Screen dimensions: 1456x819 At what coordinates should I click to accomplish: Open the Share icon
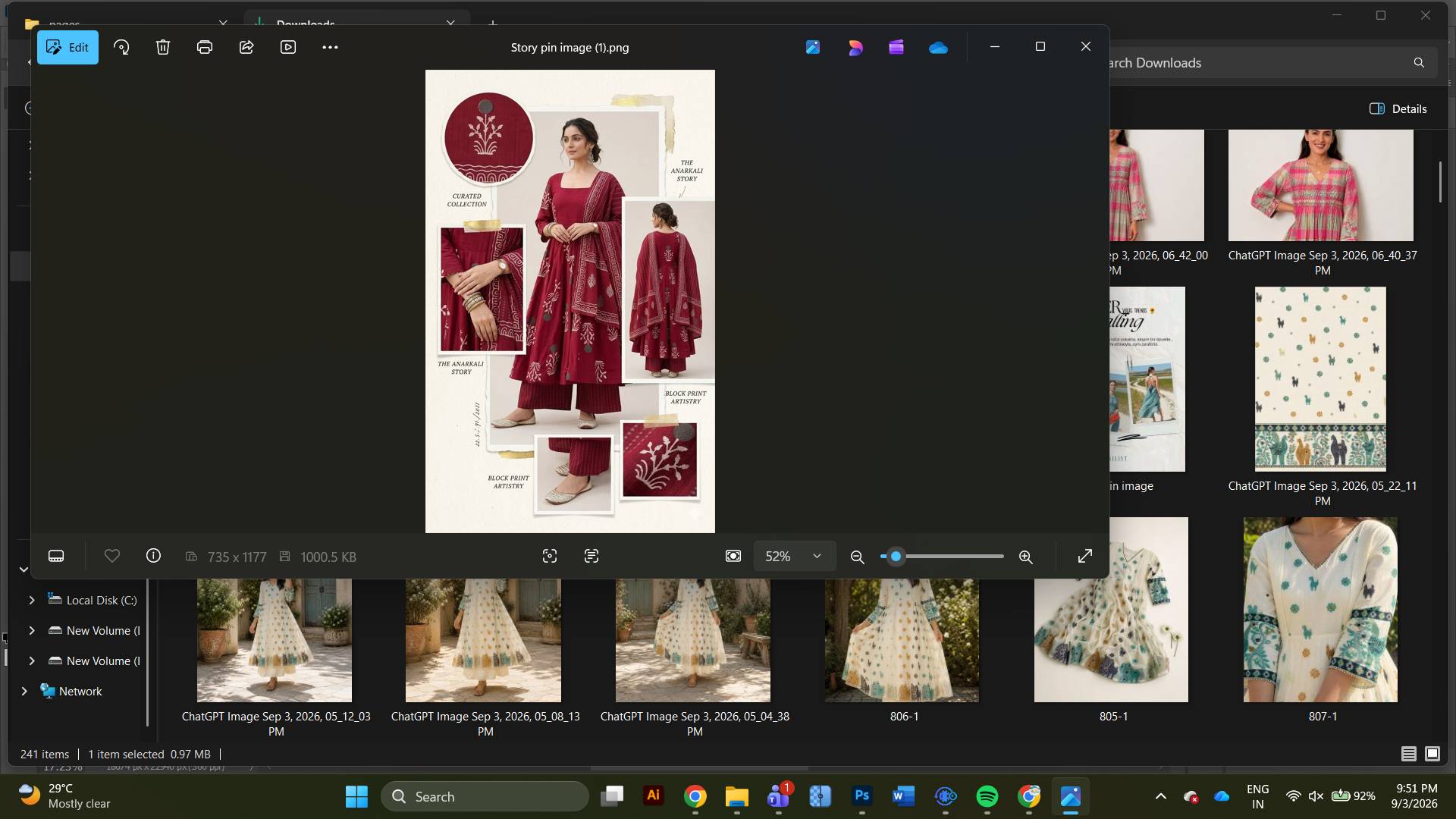(246, 47)
